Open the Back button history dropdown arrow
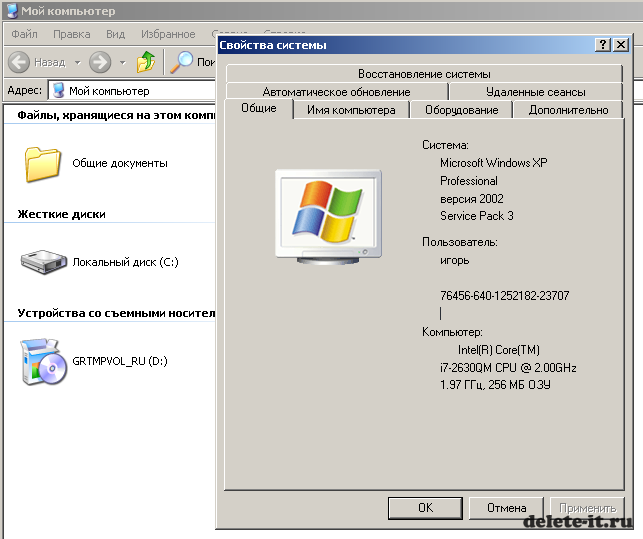This screenshot has height=539, width=643. click(78, 62)
